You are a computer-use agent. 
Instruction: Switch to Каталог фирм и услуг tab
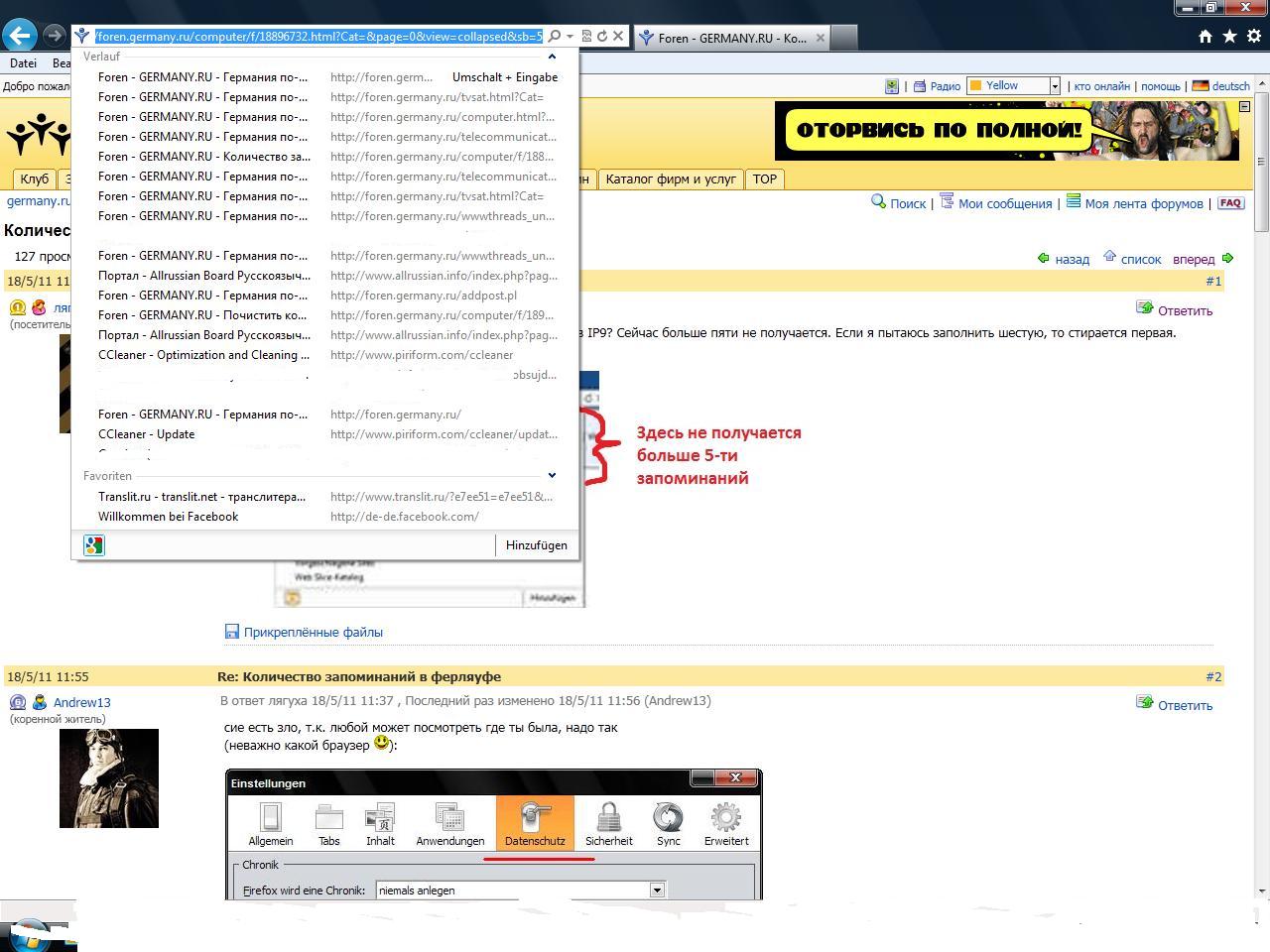coord(671,179)
